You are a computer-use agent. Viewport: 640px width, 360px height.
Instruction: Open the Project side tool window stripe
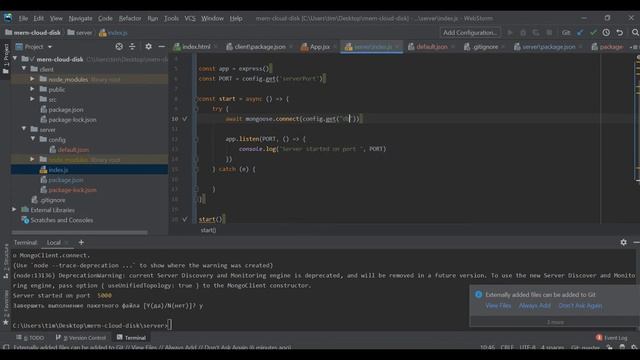click(6, 59)
